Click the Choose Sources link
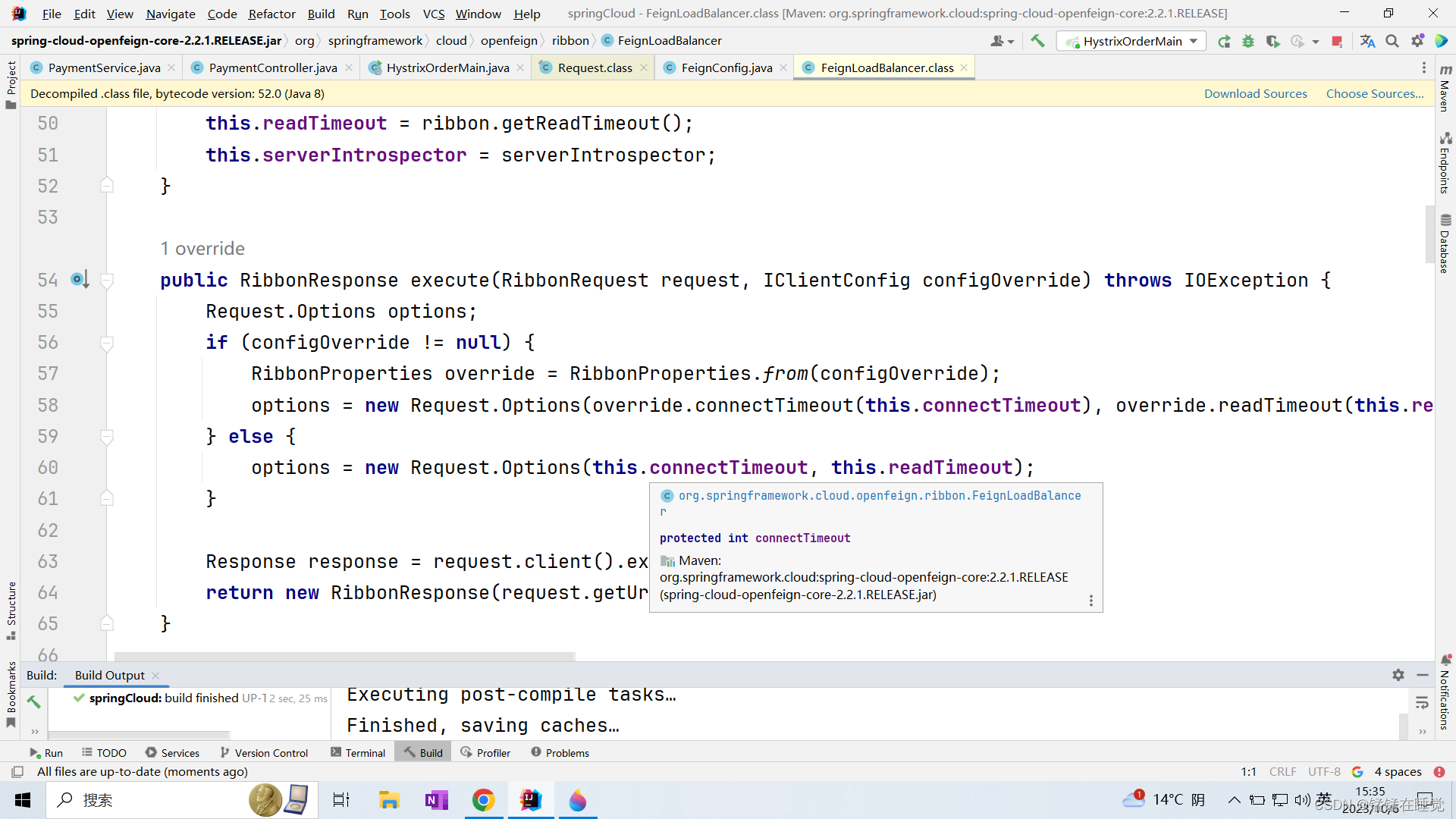 (x=1375, y=93)
